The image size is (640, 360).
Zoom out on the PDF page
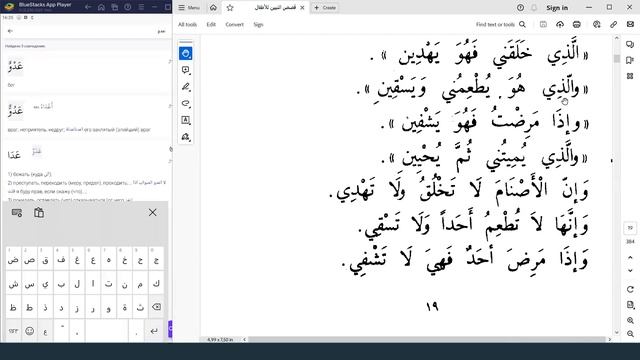(630, 334)
